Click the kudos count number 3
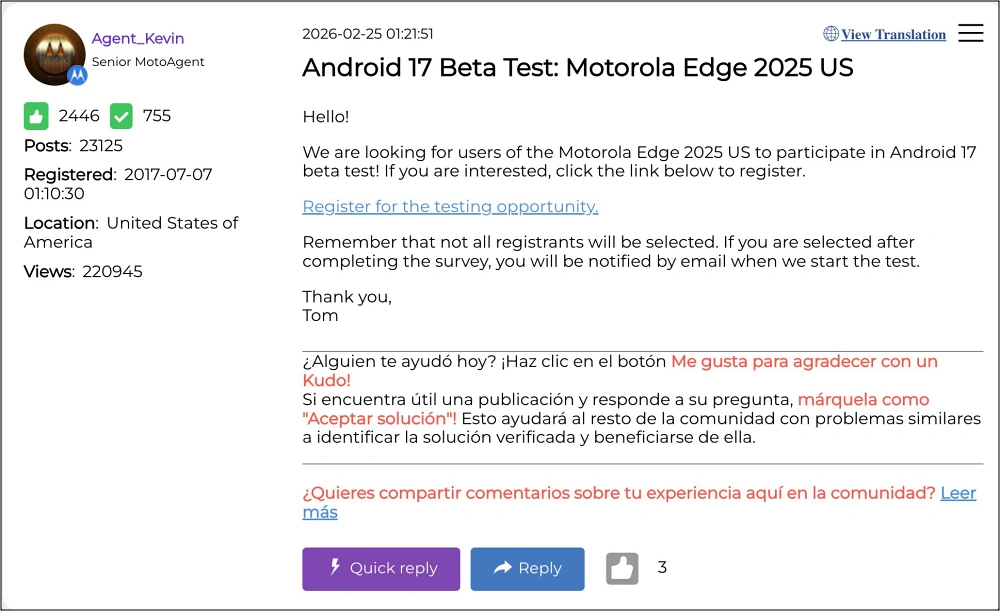1000x611 pixels. 662,568
